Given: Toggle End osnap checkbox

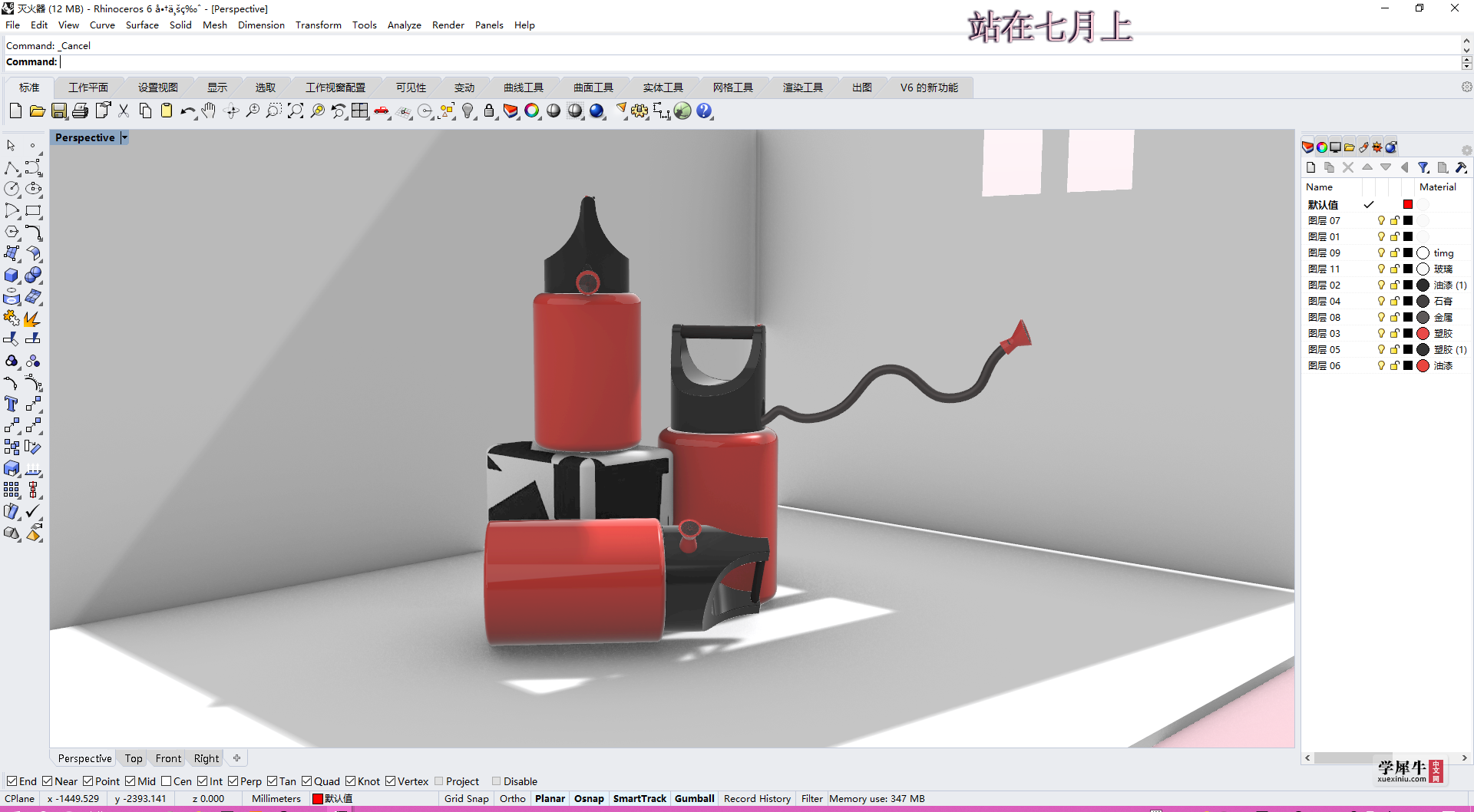Looking at the screenshot, I should click(x=12, y=781).
